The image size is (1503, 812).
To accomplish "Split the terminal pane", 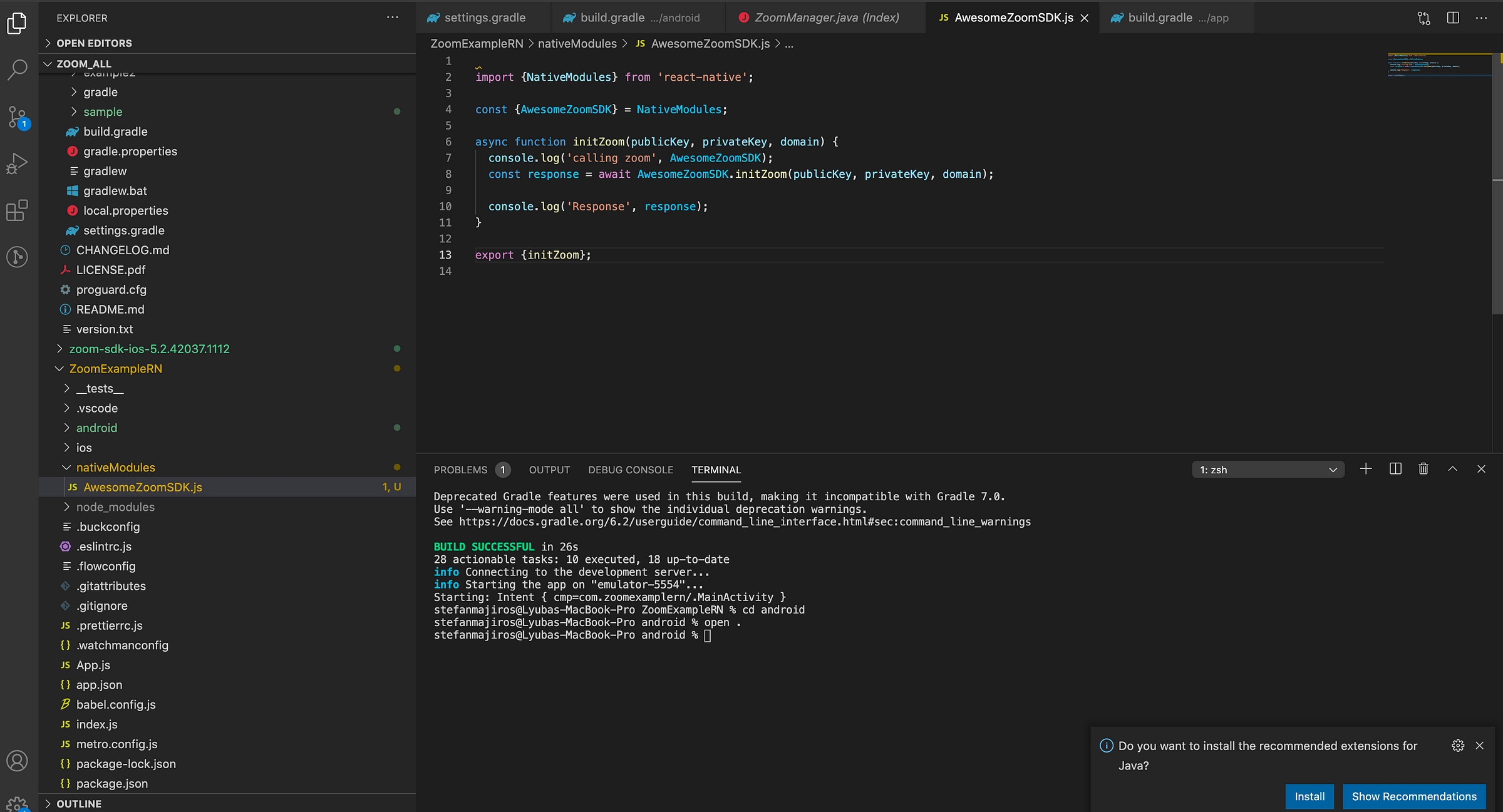I will pyautogui.click(x=1395, y=469).
